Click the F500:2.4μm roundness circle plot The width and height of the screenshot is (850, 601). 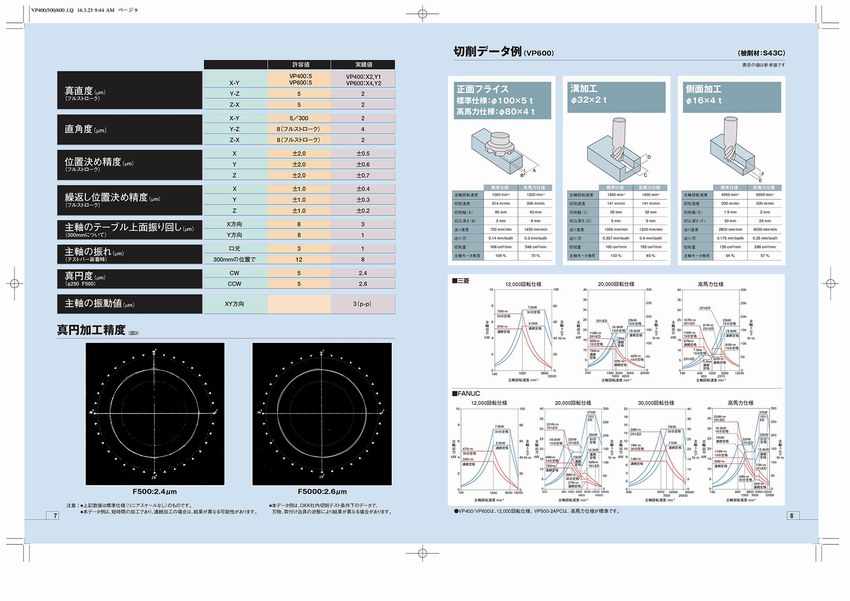tap(155, 413)
